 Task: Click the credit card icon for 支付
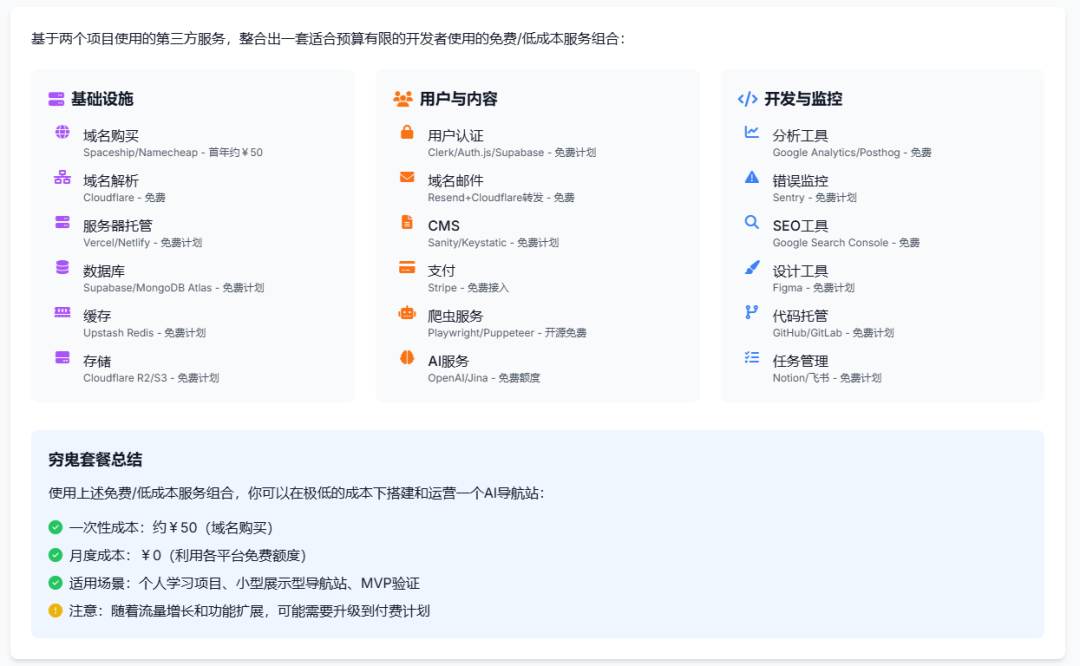click(407, 267)
